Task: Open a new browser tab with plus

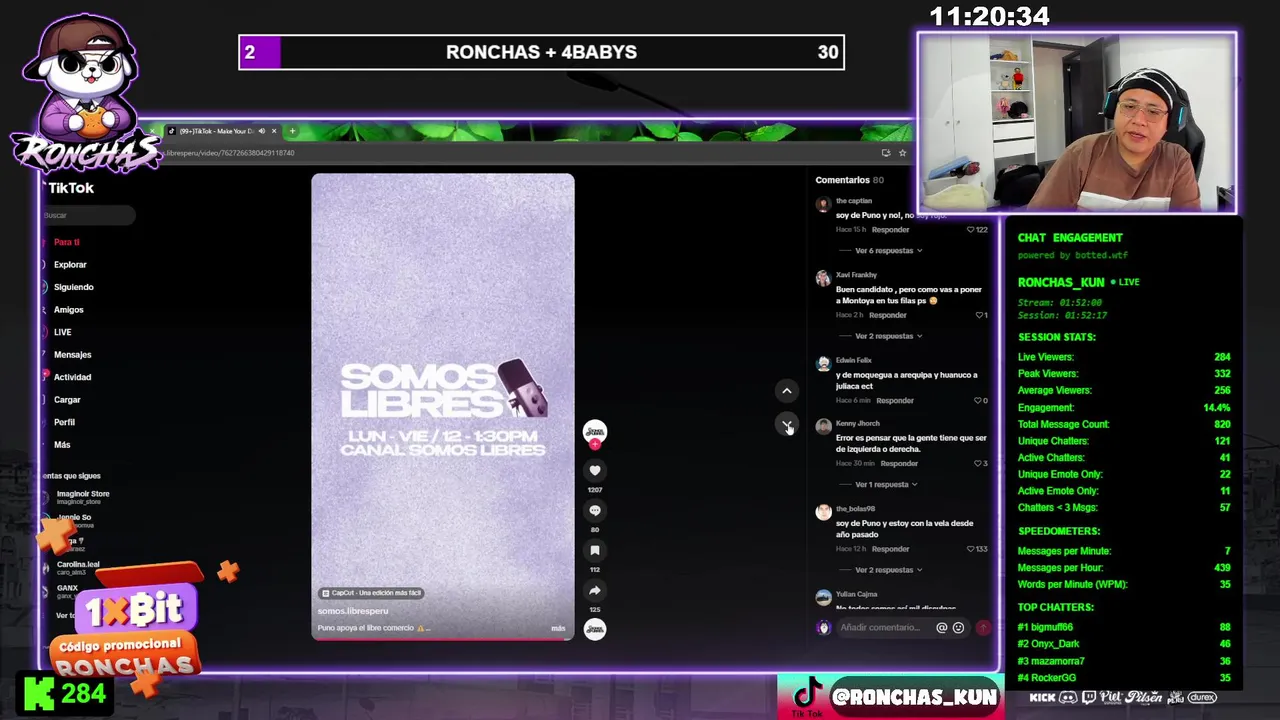Action: coord(292,131)
